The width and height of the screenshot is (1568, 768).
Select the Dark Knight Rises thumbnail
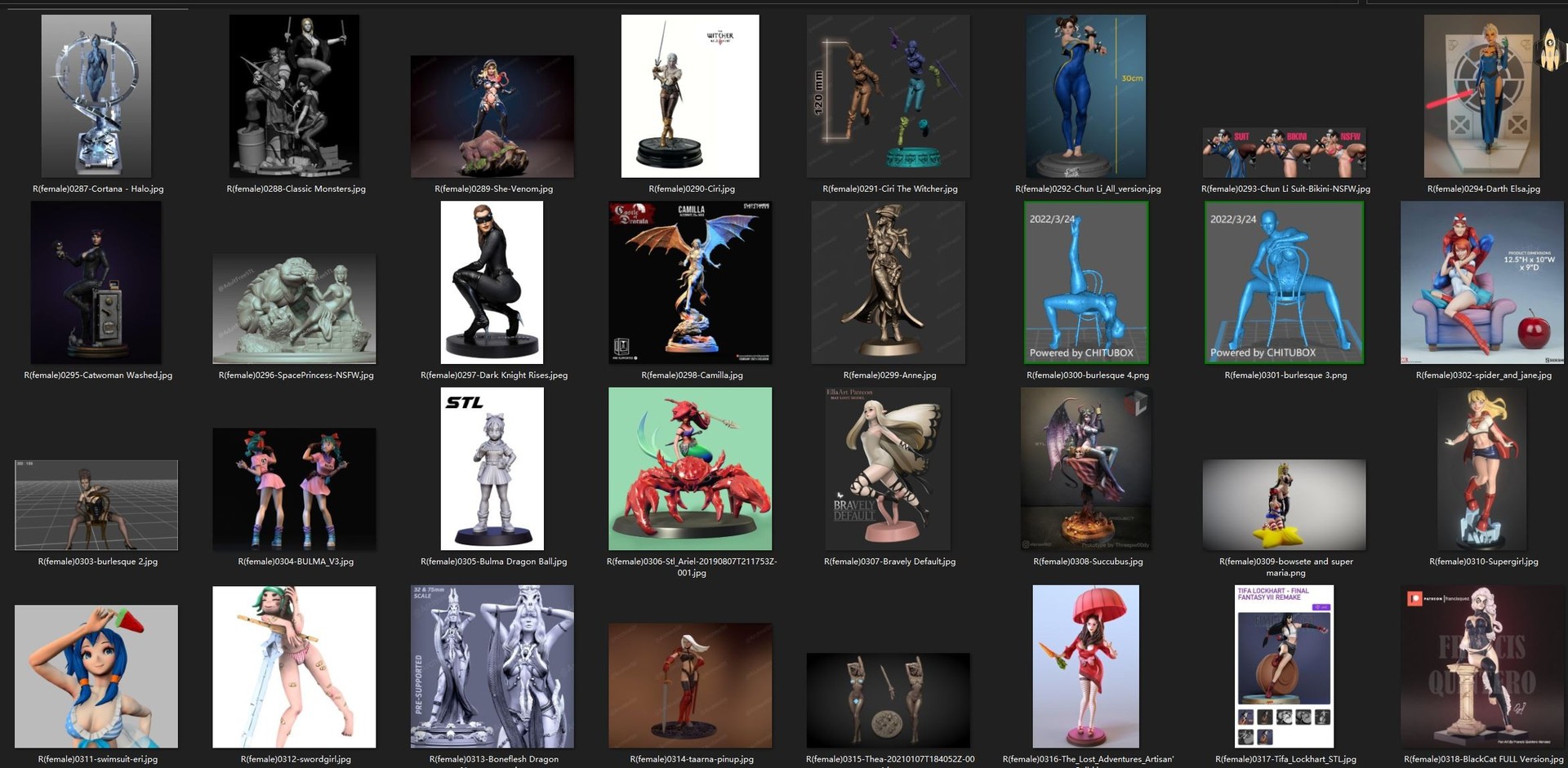[x=492, y=282]
